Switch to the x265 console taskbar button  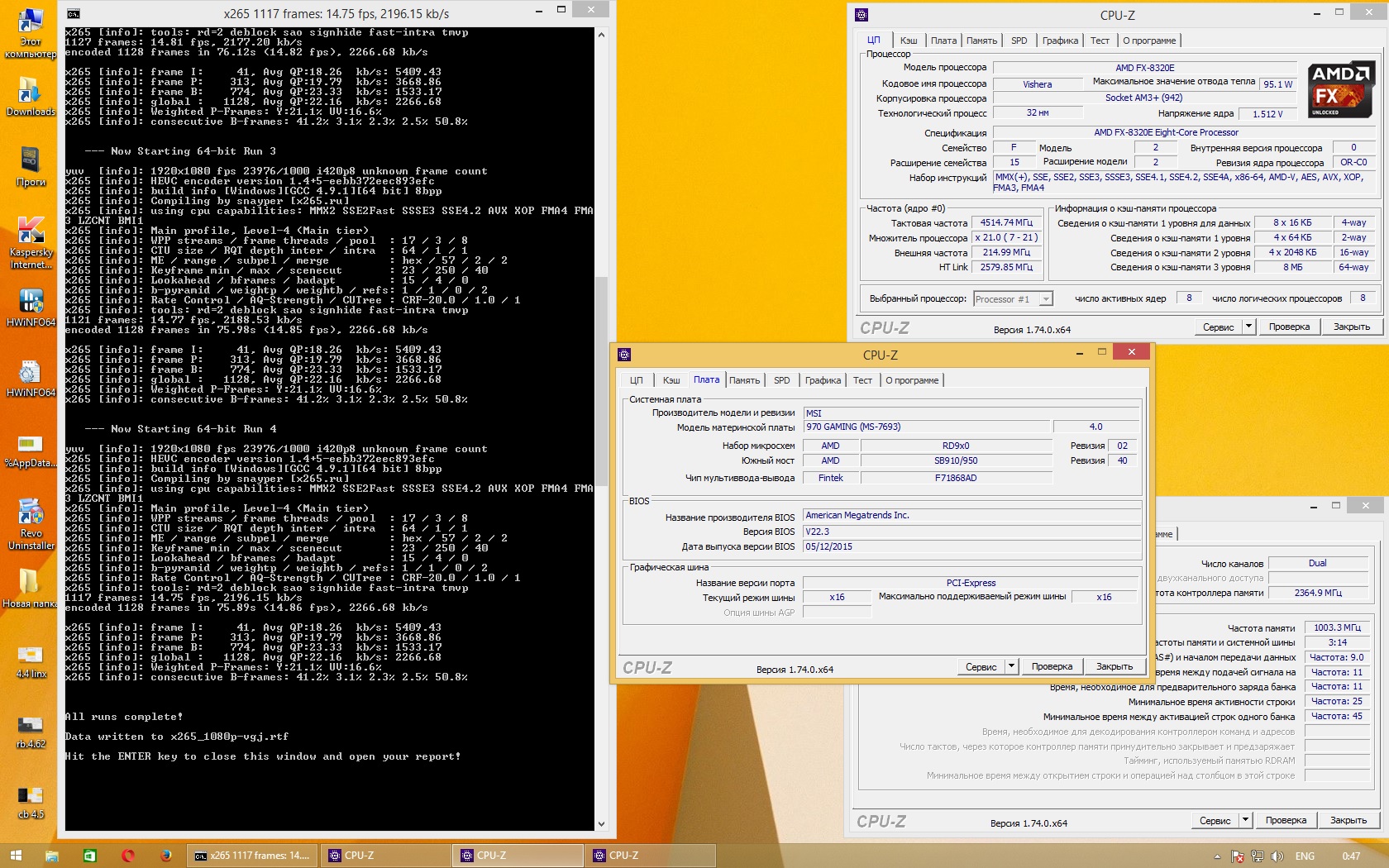[x=253, y=856]
